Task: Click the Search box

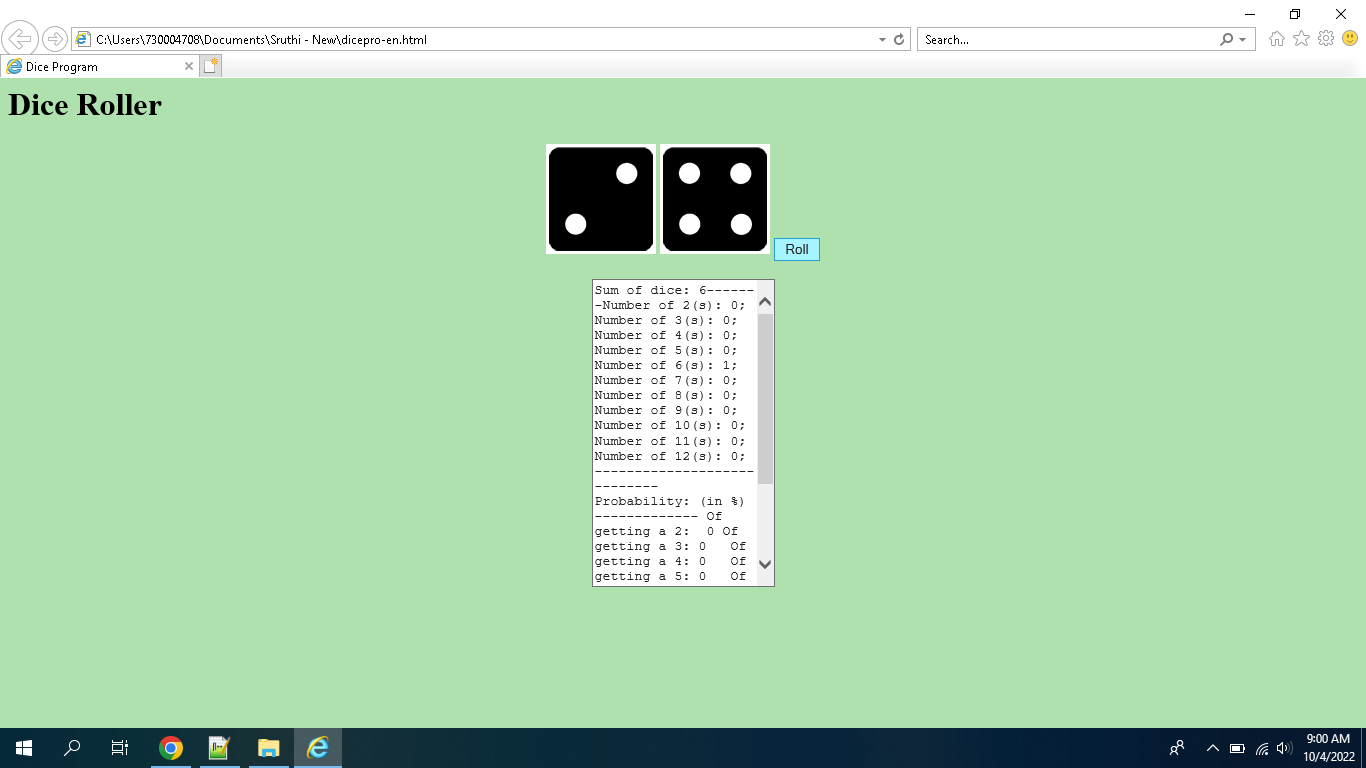Action: click(1066, 40)
